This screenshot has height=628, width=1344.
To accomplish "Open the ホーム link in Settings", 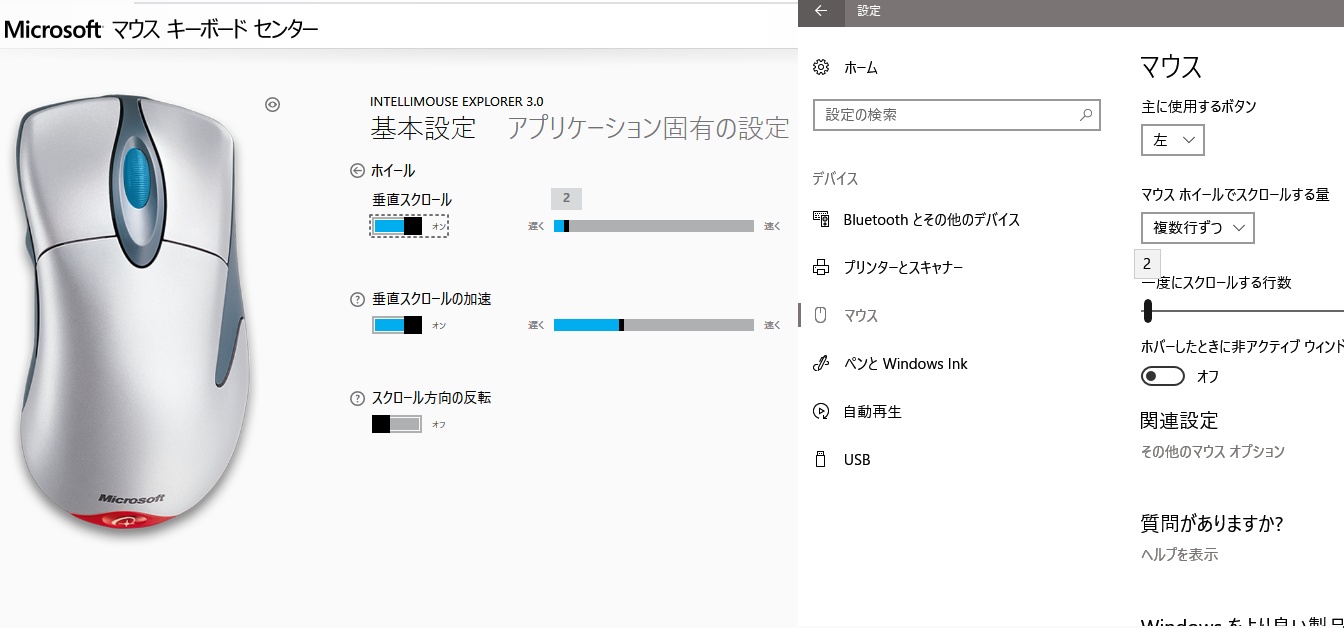I will (861, 67).
